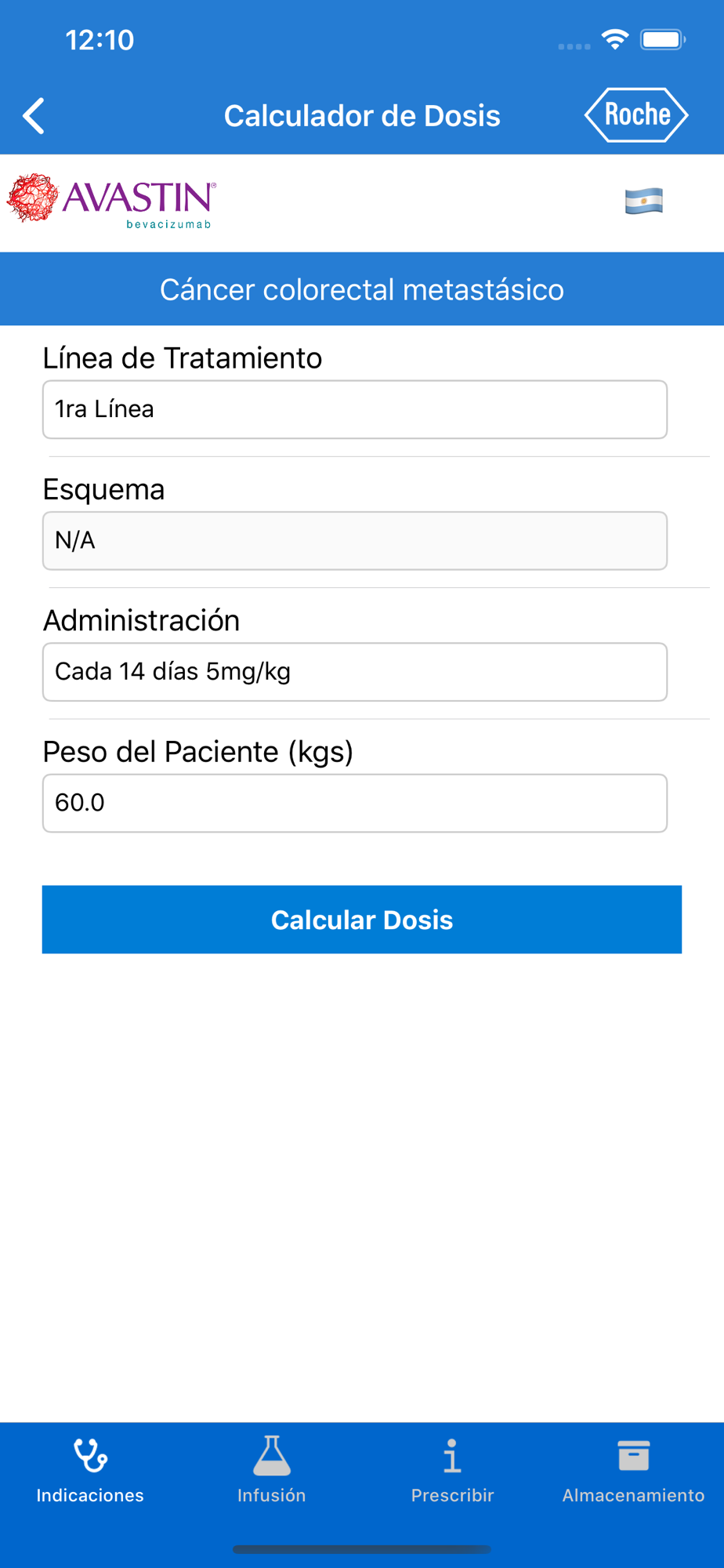Viewport: 724px width, 1568px height.
Task: Edit the Peso del Paciente field
Action: (x=355, y=803)
